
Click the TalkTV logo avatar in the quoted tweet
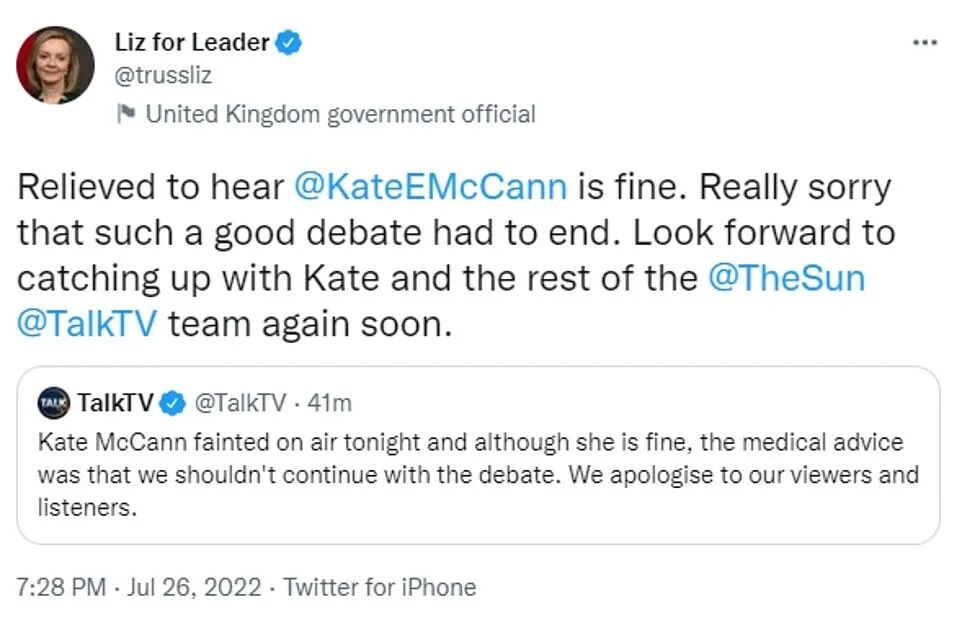pos(53,403)
